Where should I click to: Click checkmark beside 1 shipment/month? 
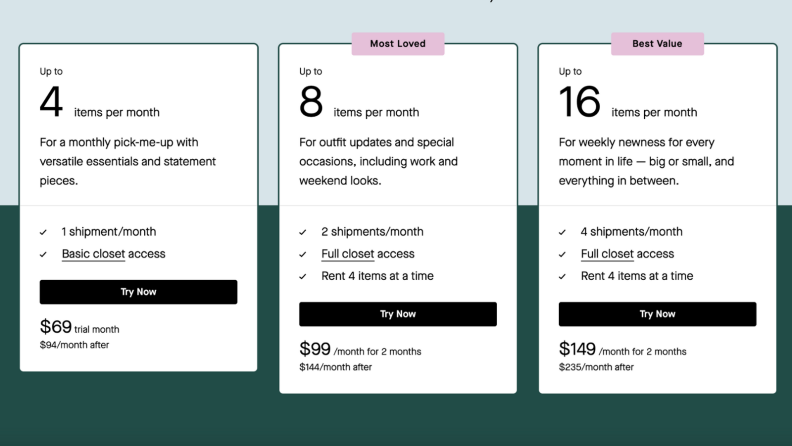click(43, 232)
